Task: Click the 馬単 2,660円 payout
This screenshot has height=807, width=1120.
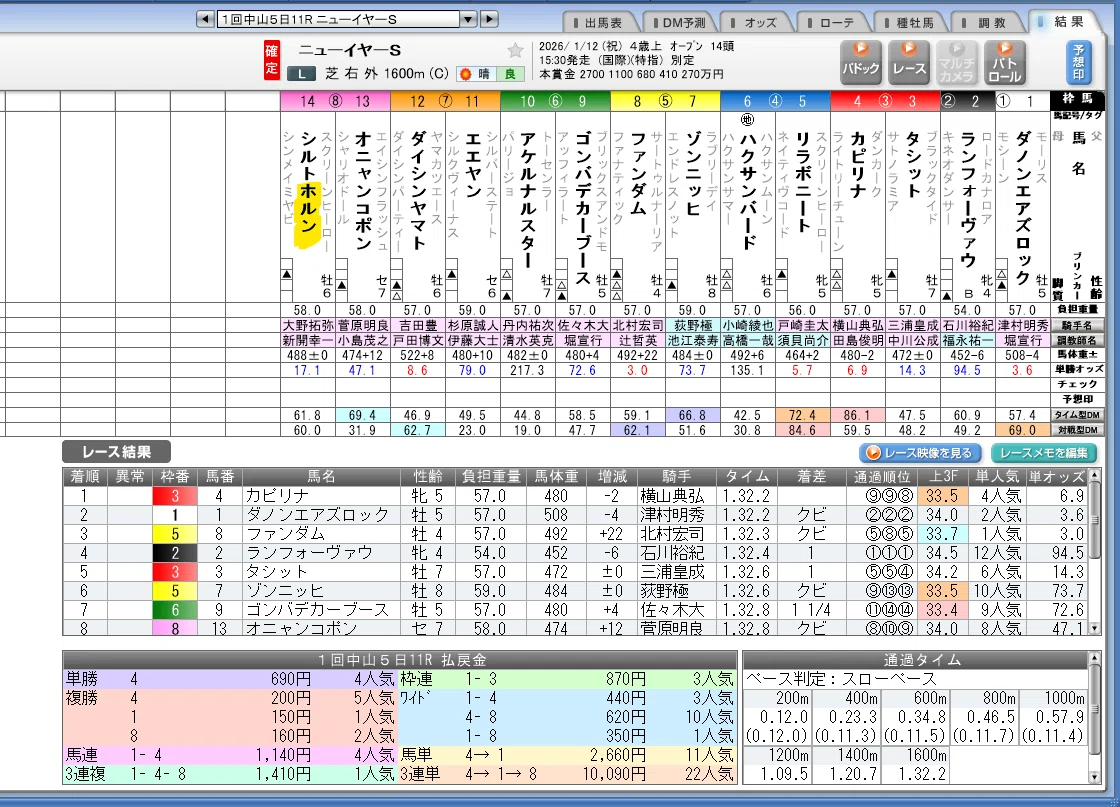Action: pos(567,755)
